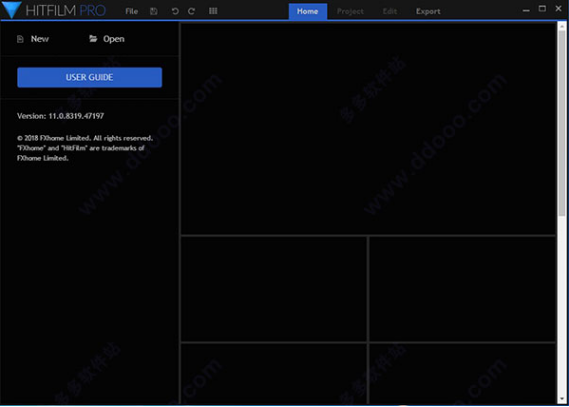Close the HitFilm window

pos(558,9)
